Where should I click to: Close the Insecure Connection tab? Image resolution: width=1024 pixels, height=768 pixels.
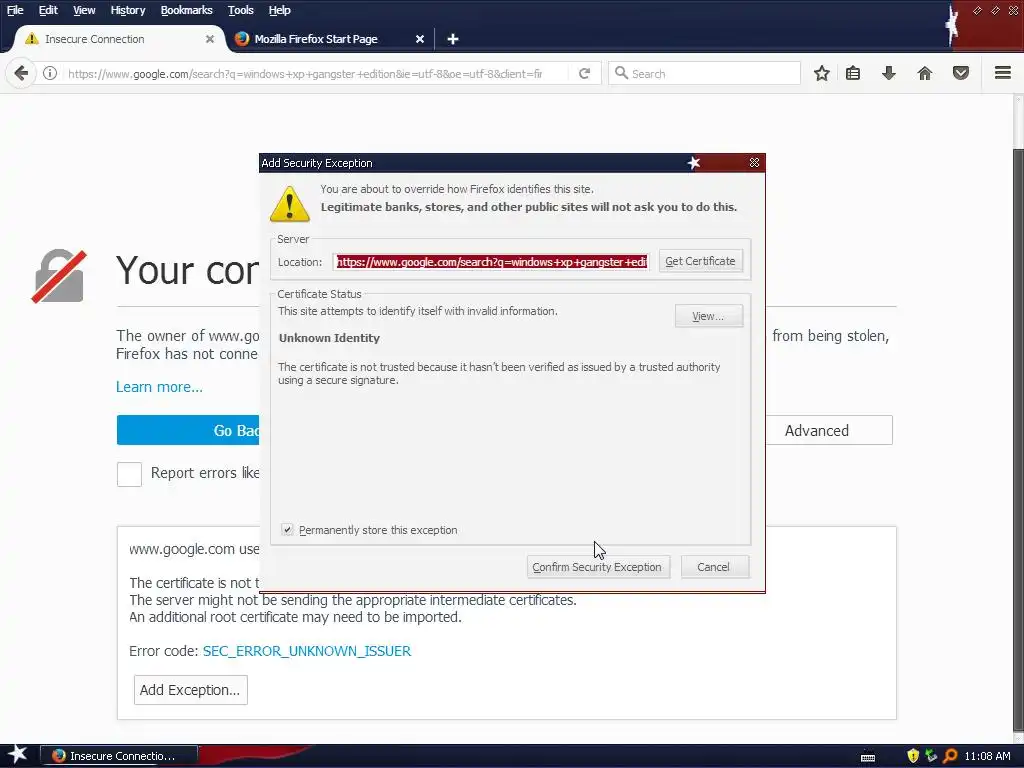tap(210, 39)
